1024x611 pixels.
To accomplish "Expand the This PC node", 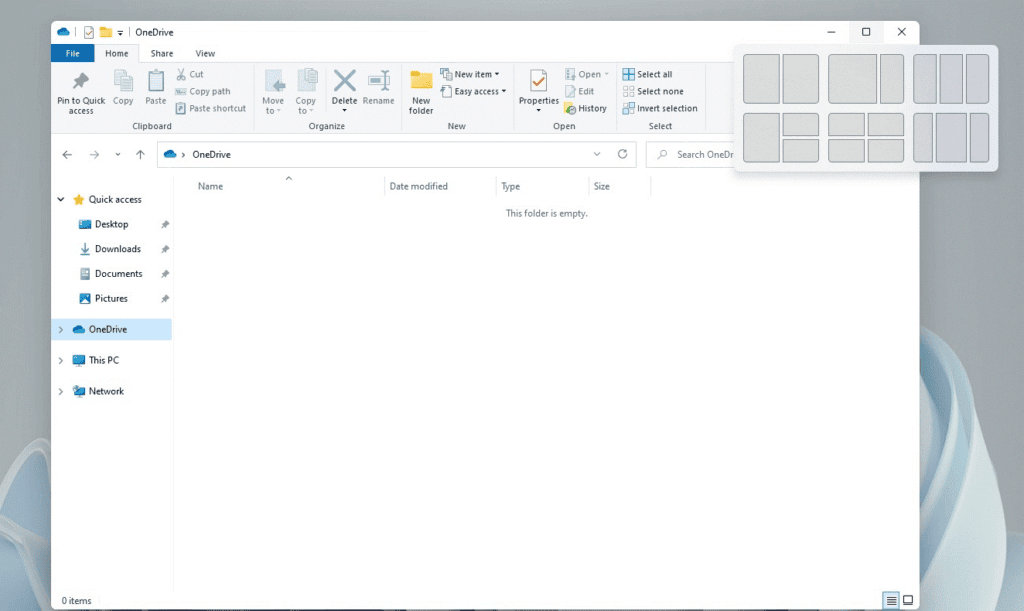I will 61,360.
